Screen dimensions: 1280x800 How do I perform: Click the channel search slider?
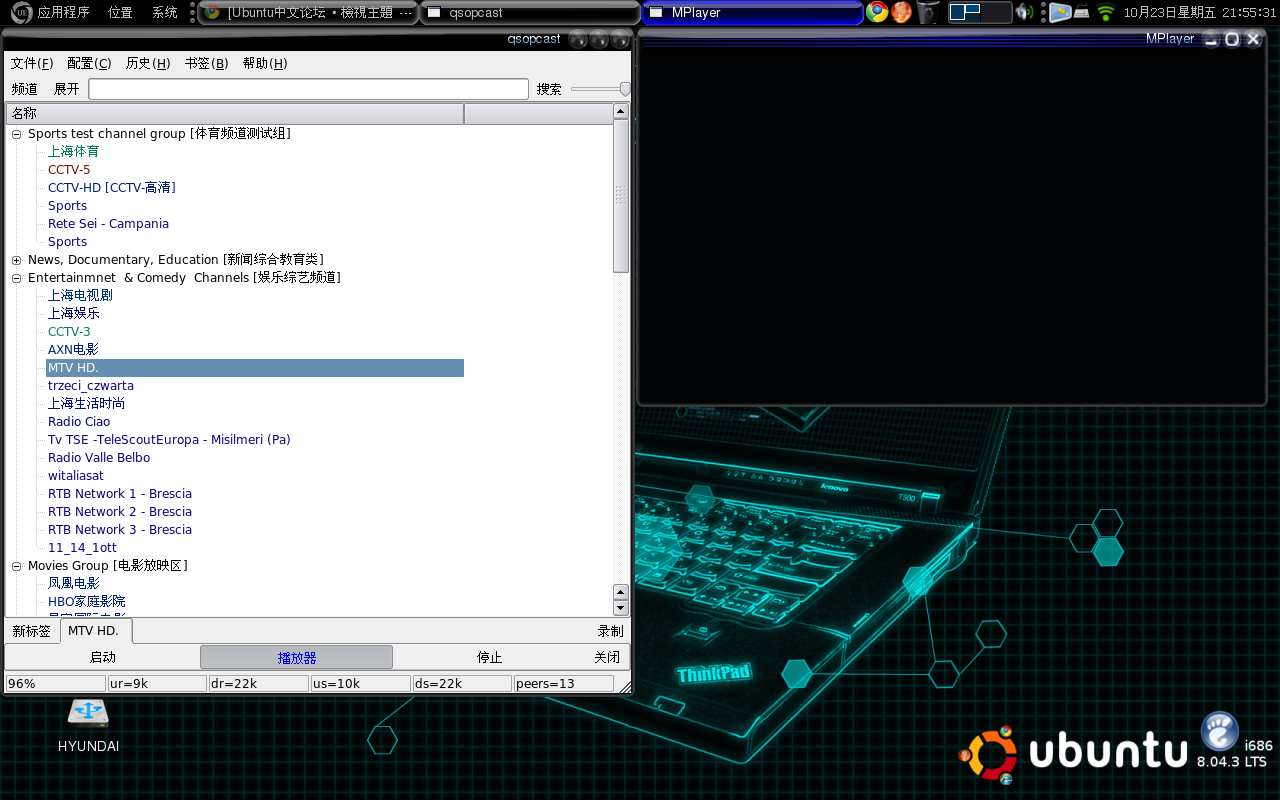(x=601, y=89)
